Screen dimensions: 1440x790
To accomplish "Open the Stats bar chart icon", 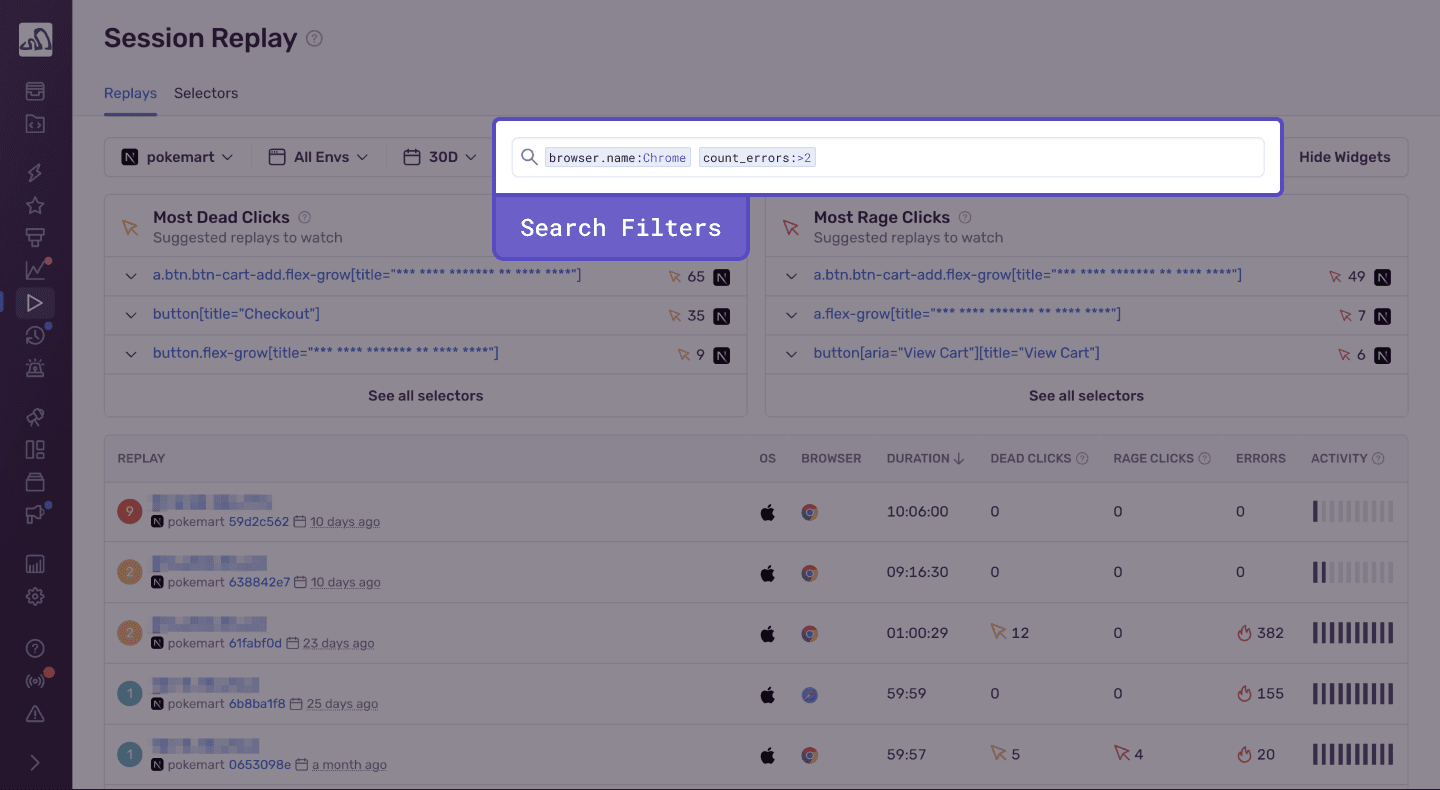I will click(x=35, y=563).
